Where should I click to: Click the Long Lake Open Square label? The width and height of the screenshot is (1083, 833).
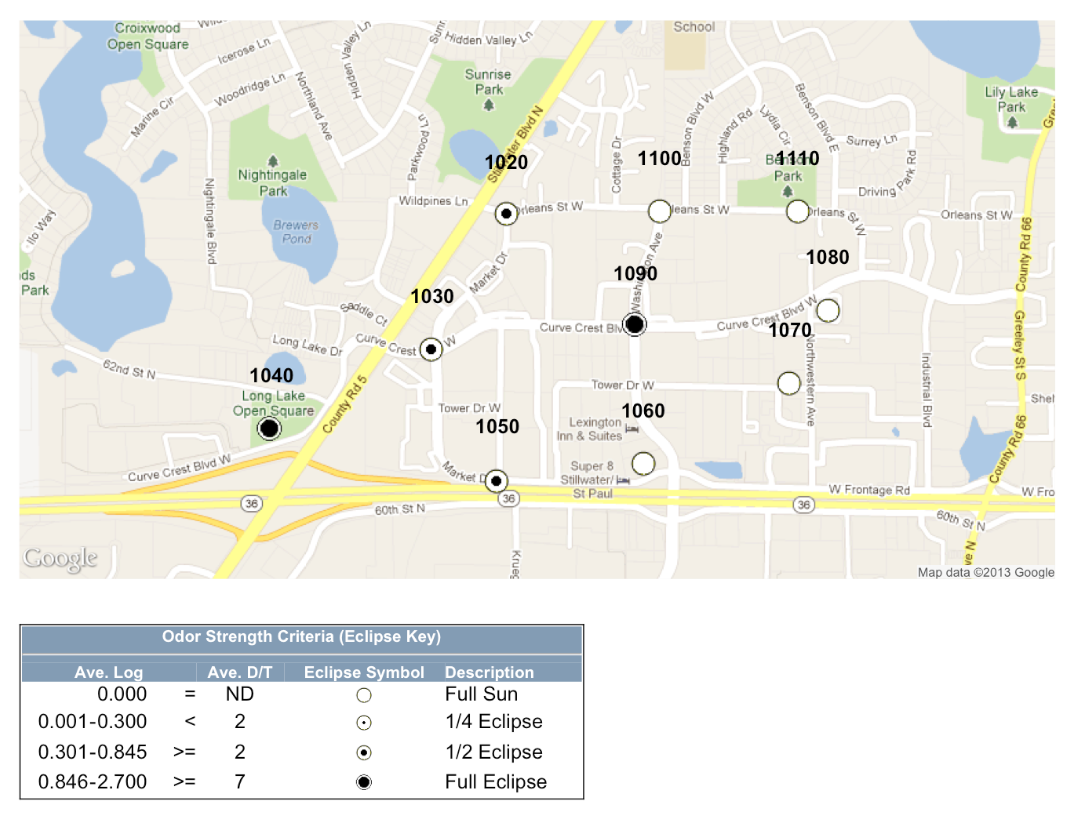[274, 403]
